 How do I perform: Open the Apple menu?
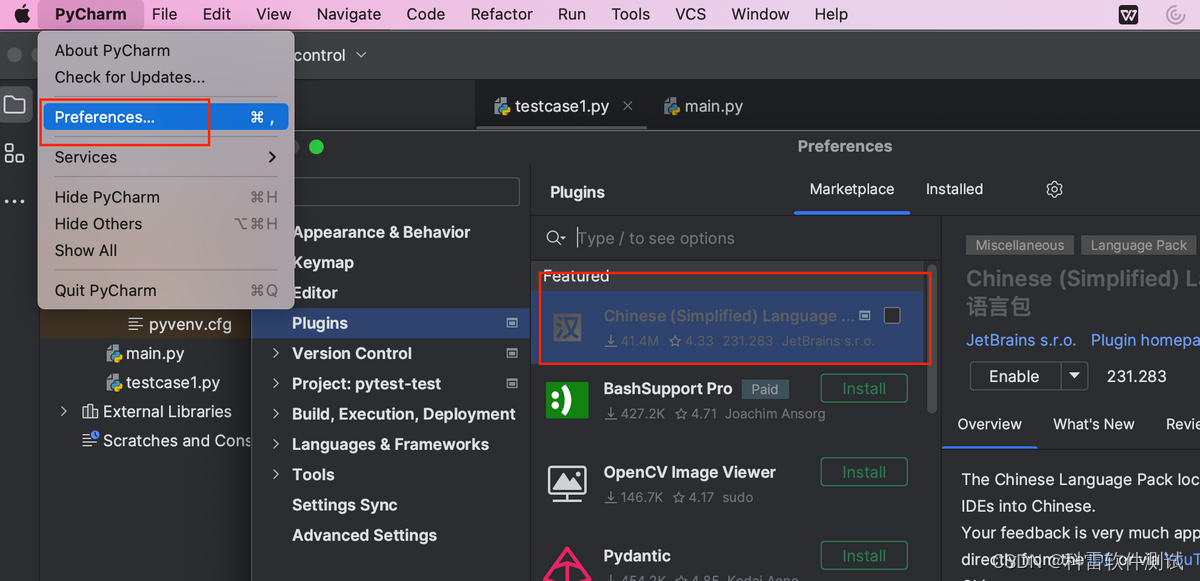point(21,14)
